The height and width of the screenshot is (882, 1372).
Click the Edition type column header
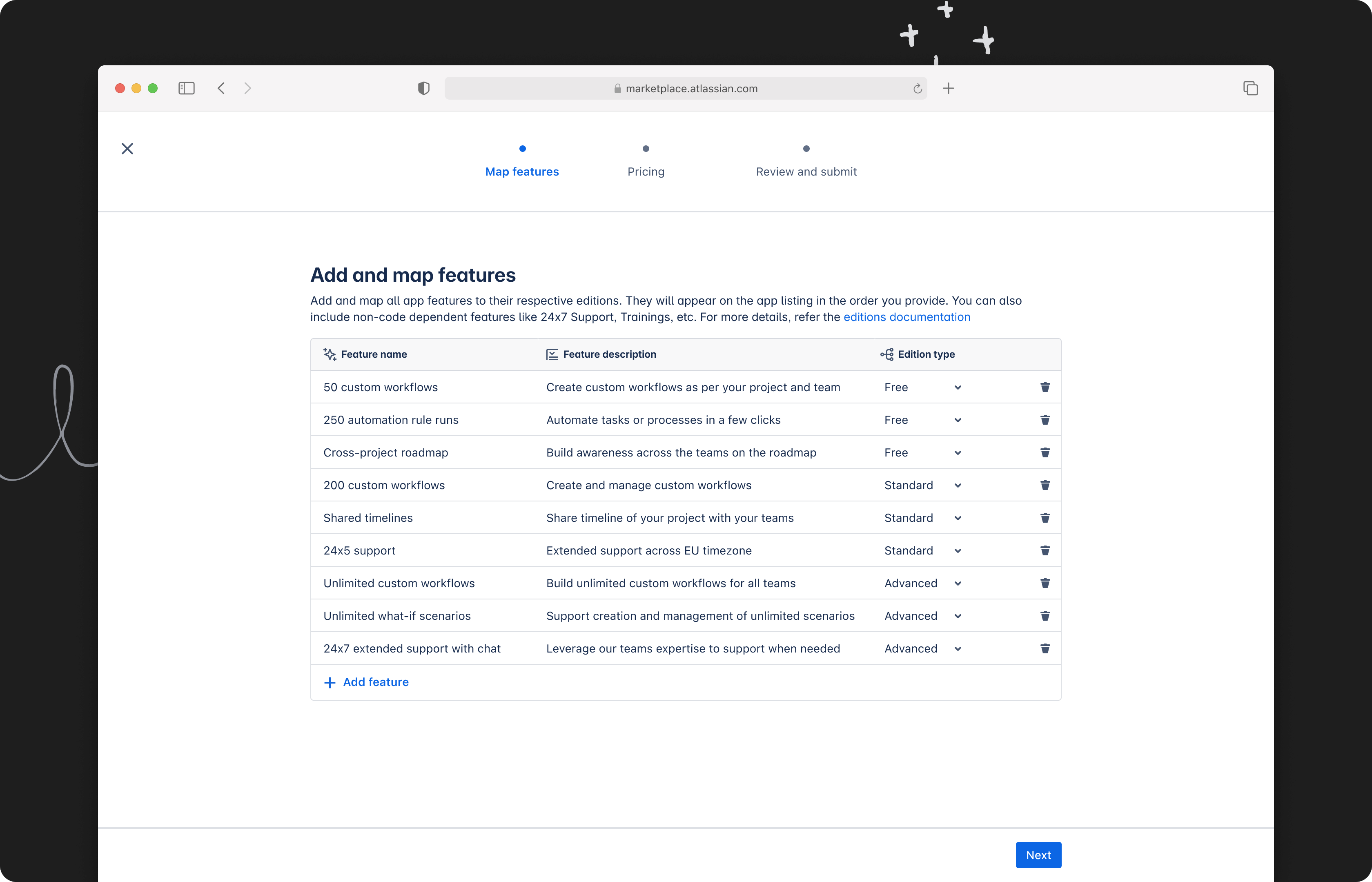pos(926,354)
